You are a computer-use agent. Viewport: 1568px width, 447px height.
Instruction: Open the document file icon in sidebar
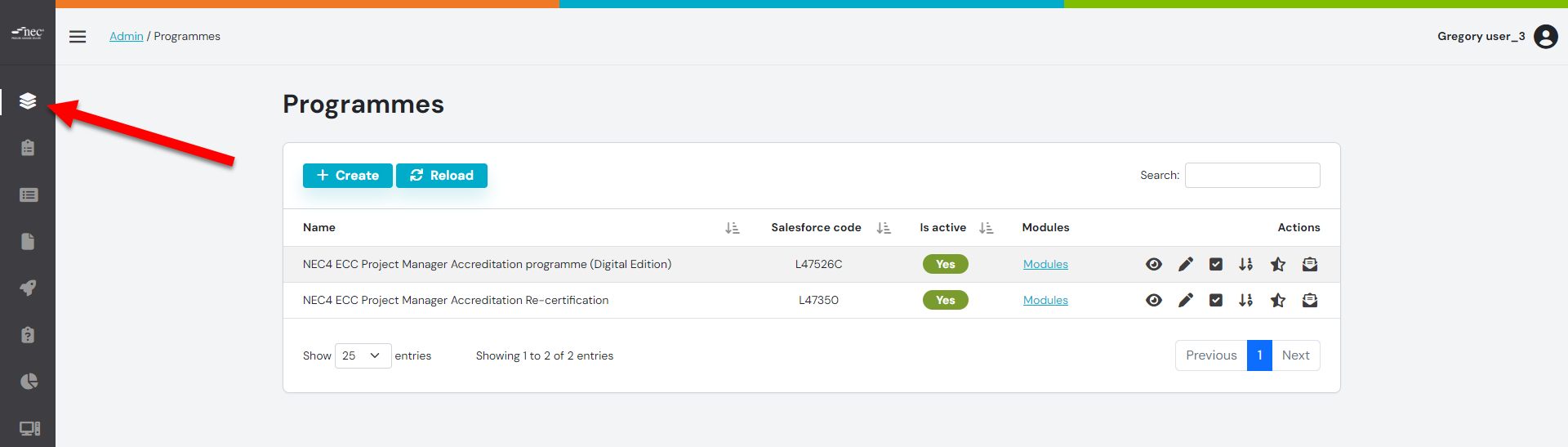point(28,241)
